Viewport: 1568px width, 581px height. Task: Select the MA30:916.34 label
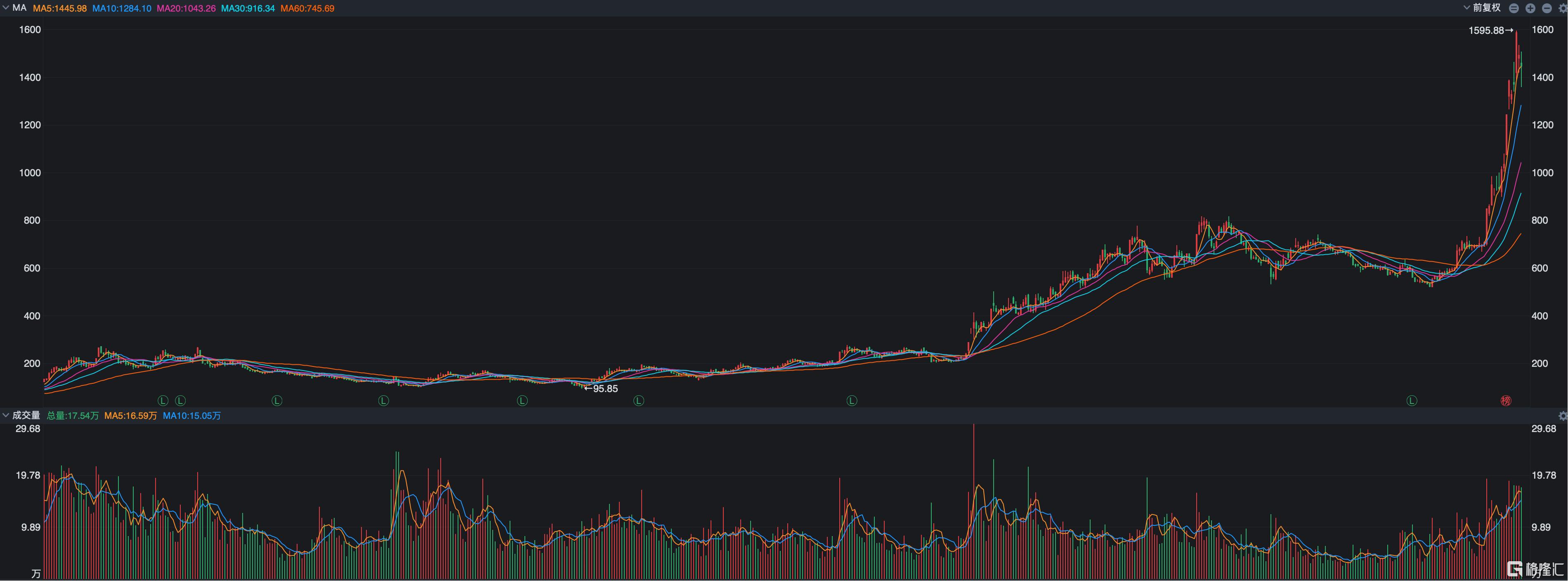click(248, 9)
